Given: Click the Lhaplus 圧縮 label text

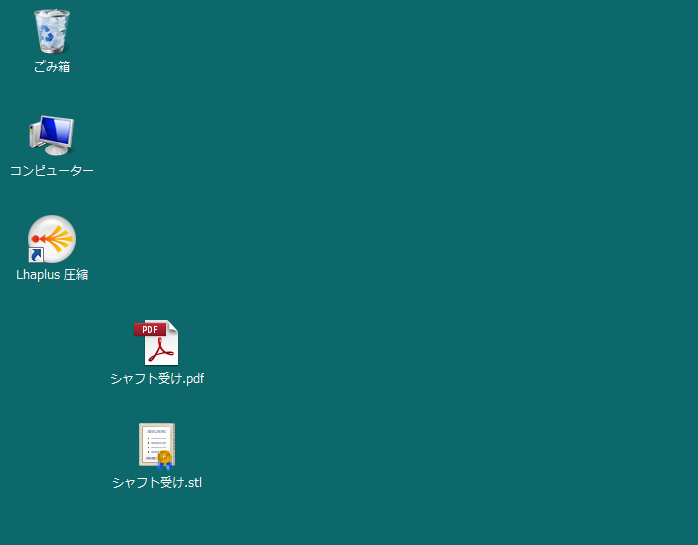Looking at the screenshot, I should tap(52, 275).
